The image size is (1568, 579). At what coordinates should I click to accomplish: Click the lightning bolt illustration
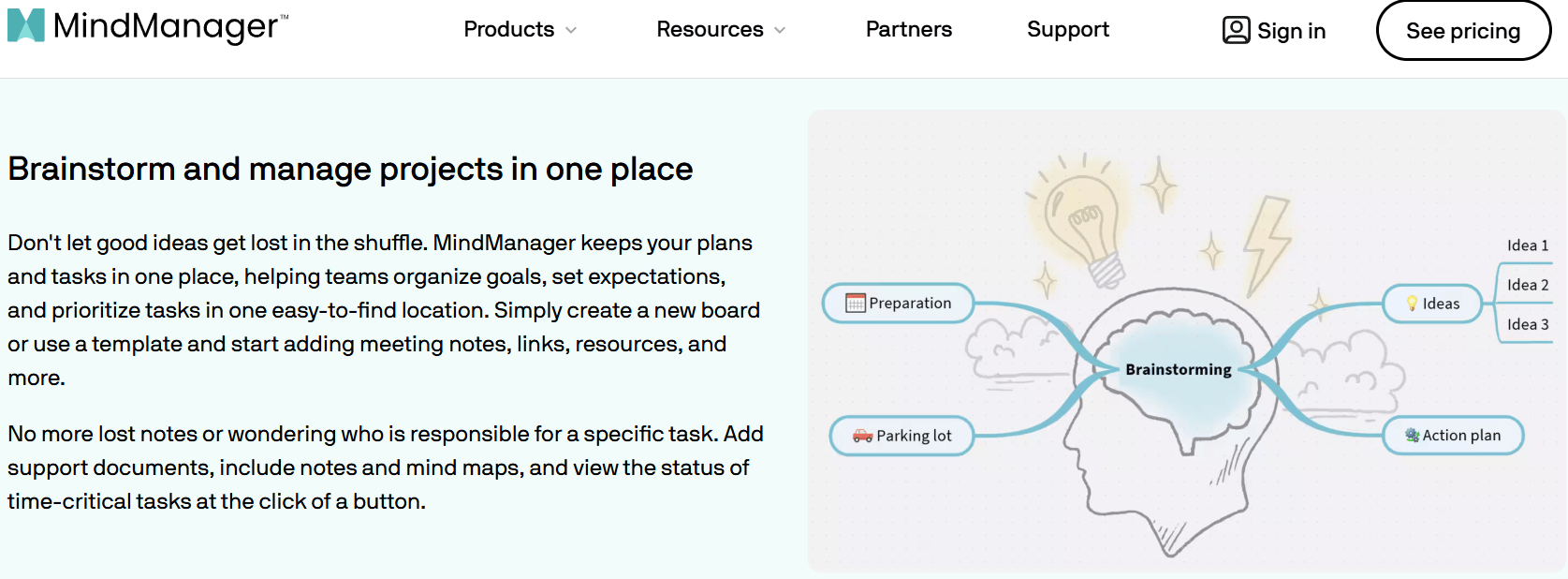point(1267,245)
